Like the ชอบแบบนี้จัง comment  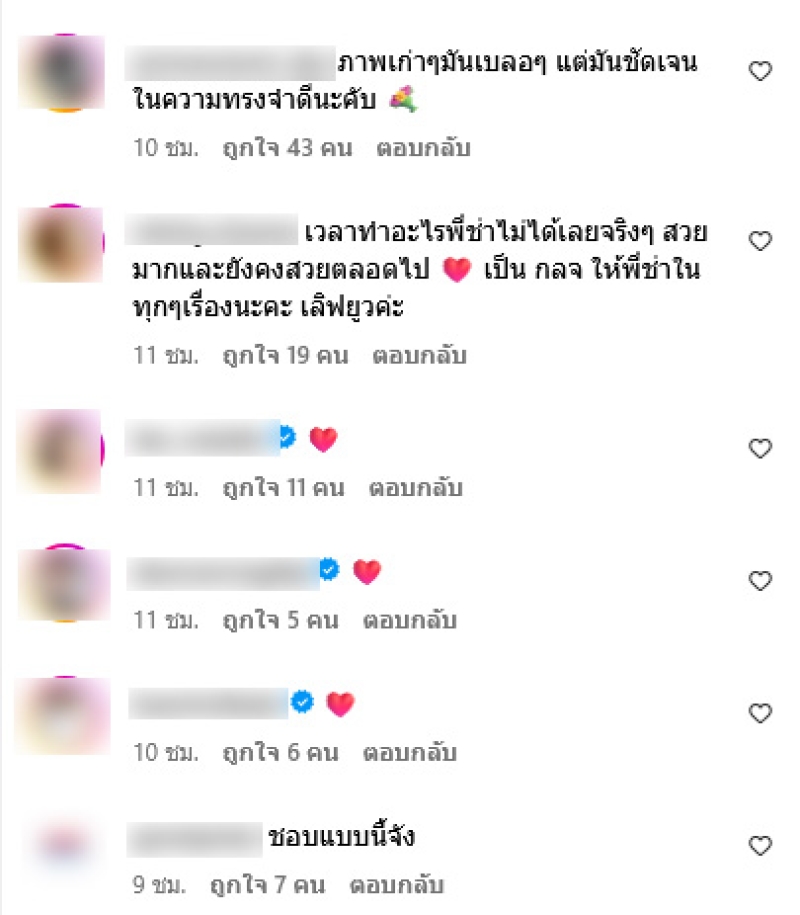(760, 846)
